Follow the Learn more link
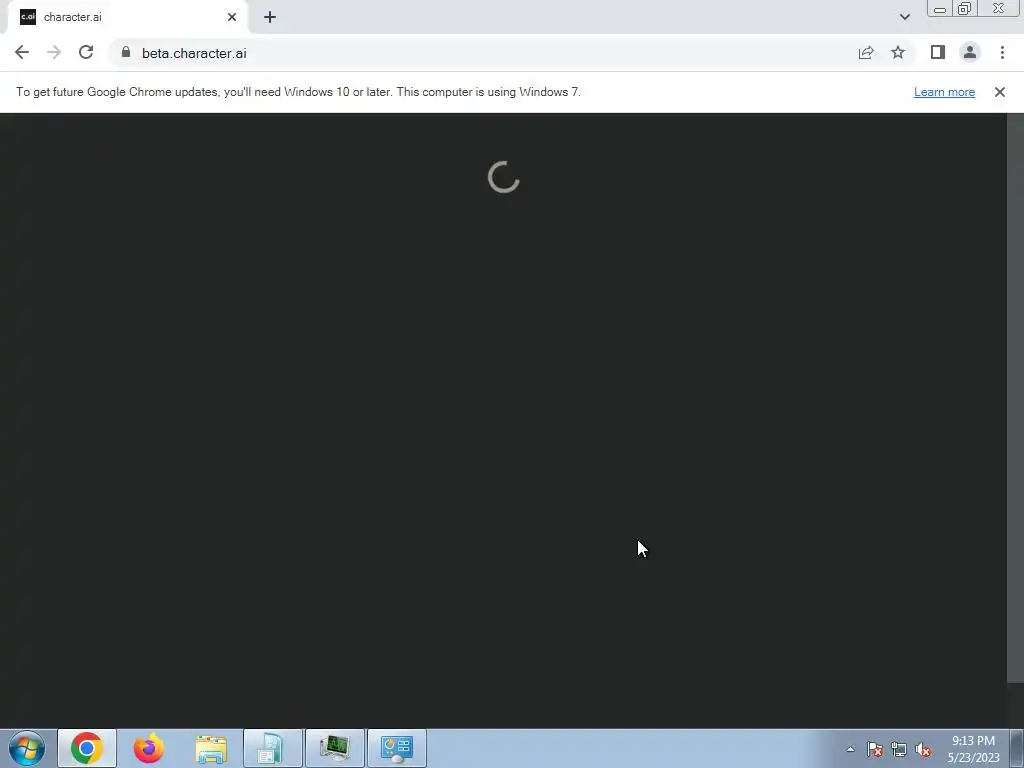Image resolution: width=1024 pixels, height=768 pixels. pyautogui.click(x=944, y=92)
